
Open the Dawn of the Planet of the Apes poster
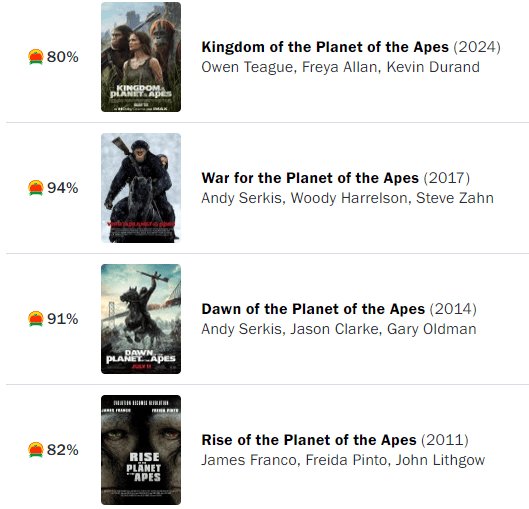[141, 319]
